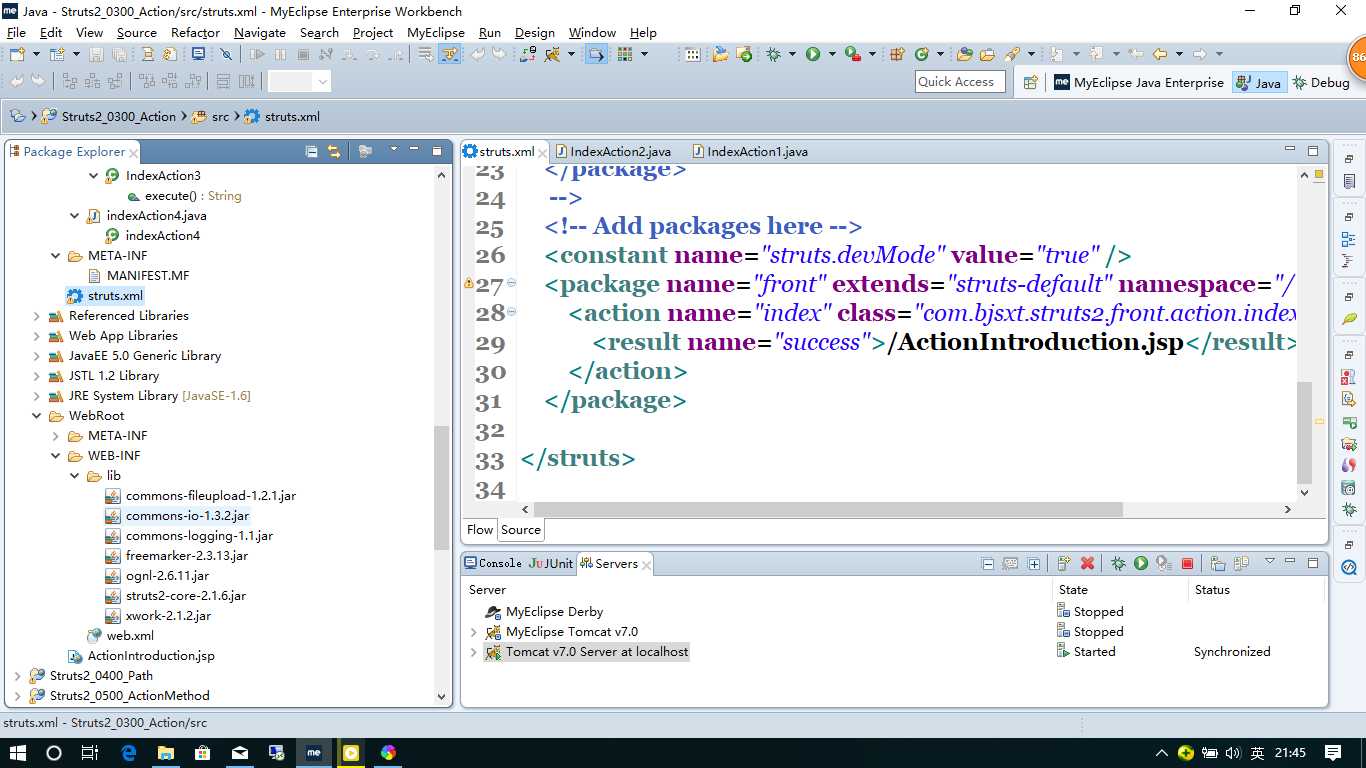This screenshot has width=1366, height=768.
Task: Click src in the breadcrumb
Action: (220, 117)
